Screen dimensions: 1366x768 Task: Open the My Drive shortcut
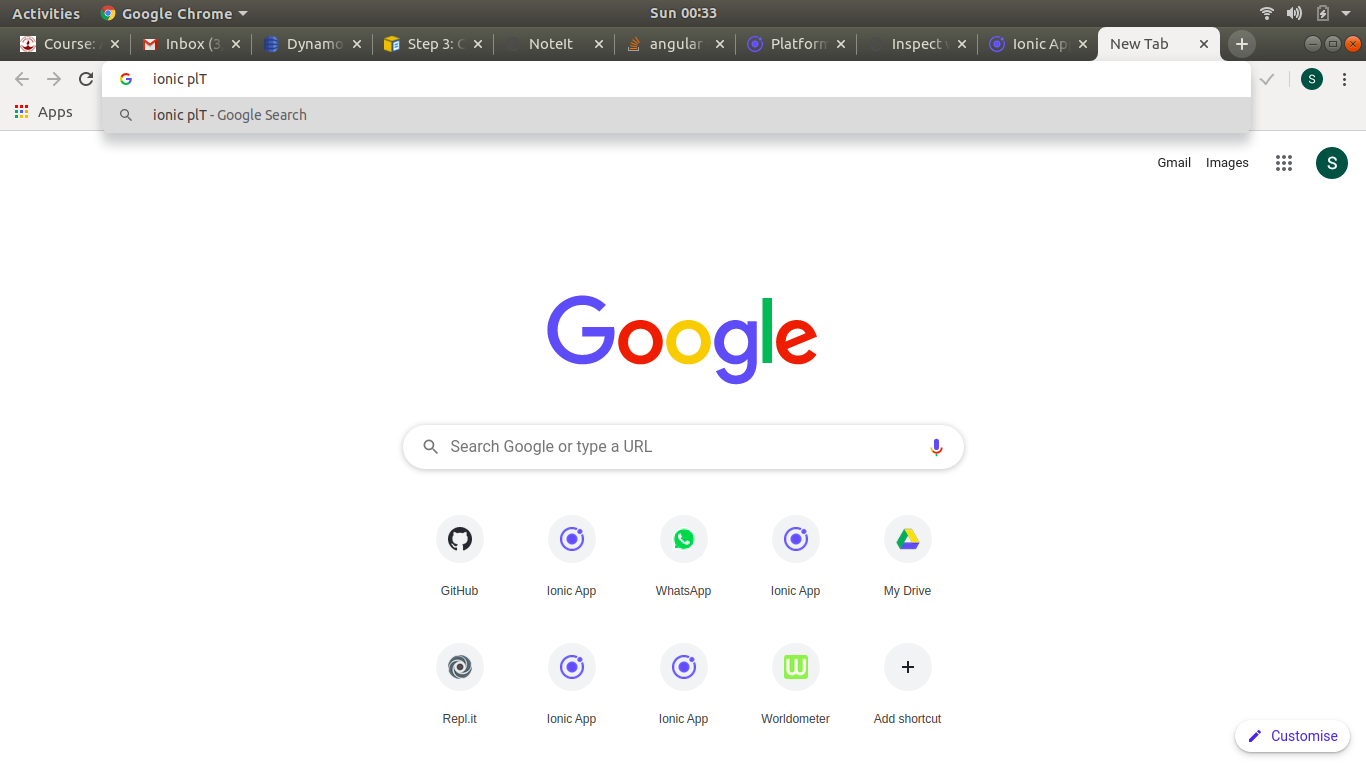click(x=908, y=557)
